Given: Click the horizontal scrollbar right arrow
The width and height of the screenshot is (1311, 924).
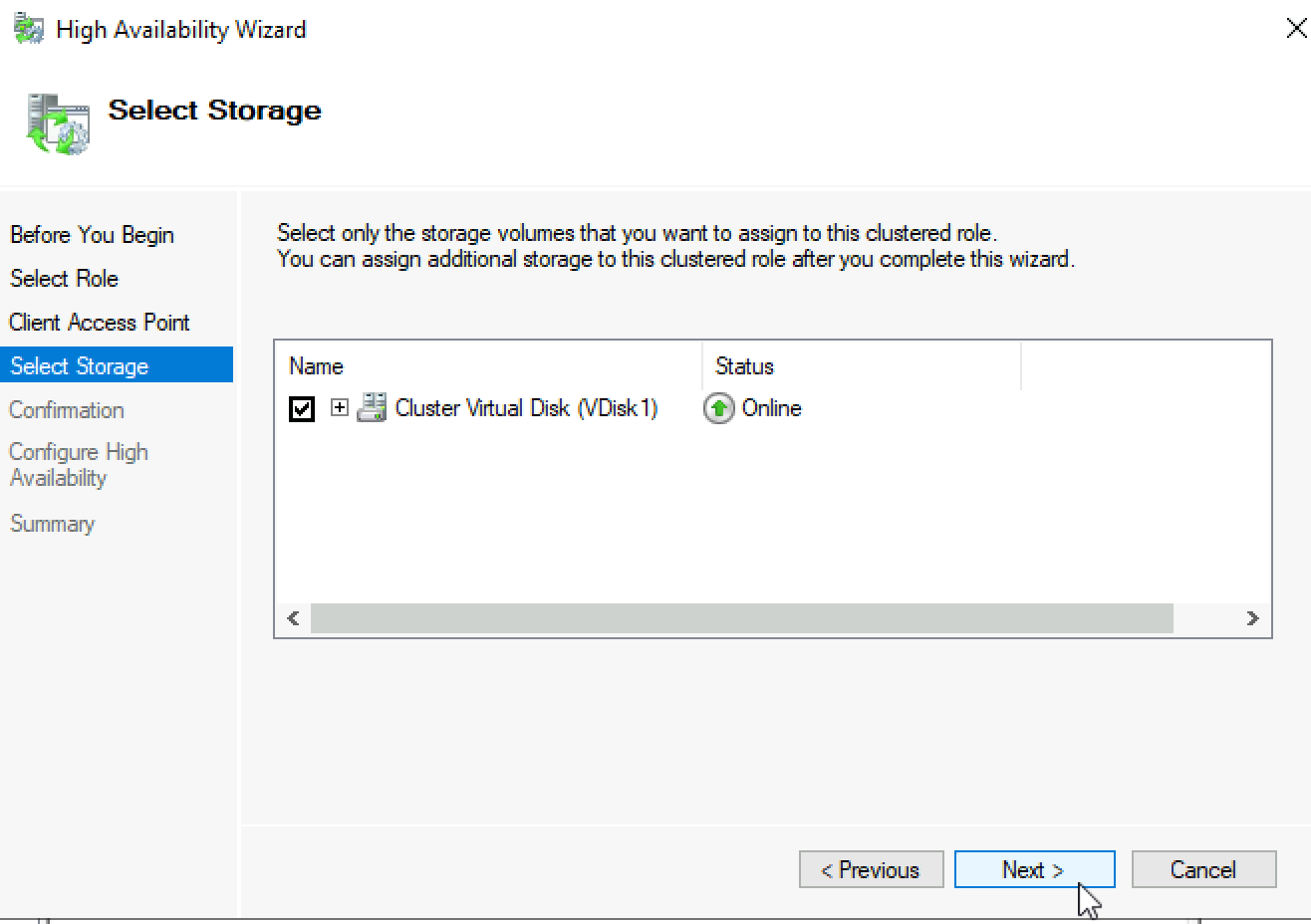Looking at the screenshot, I should (1252, 618).
